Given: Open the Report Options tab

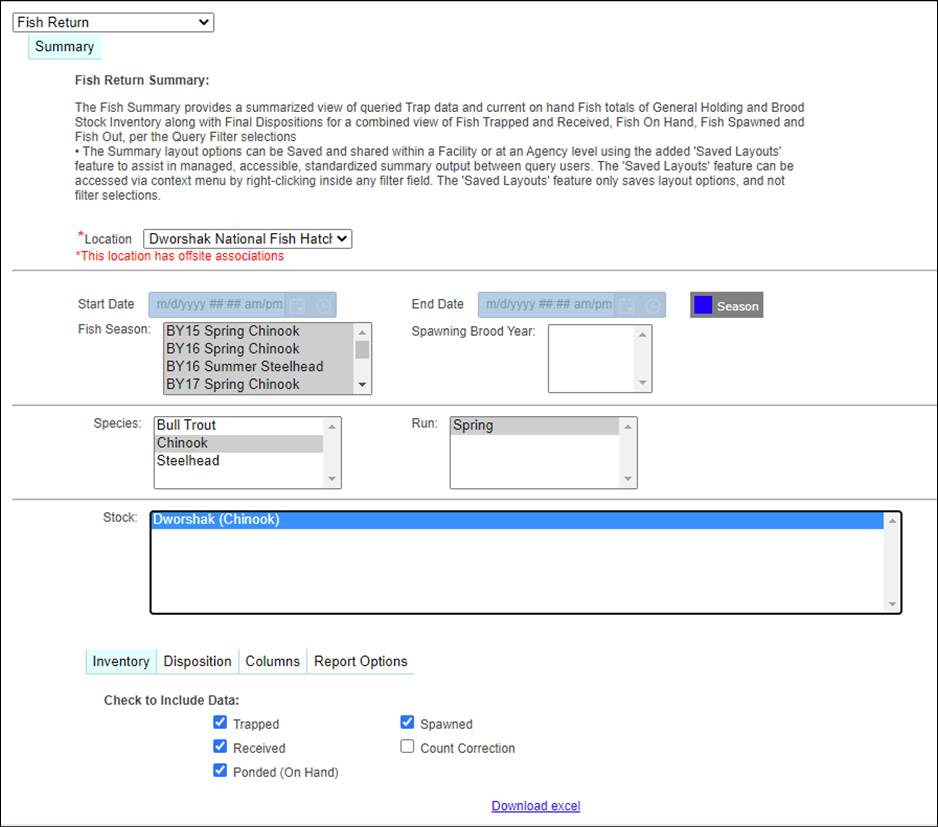Looking at the screenshot, I should tap(360, 661).
